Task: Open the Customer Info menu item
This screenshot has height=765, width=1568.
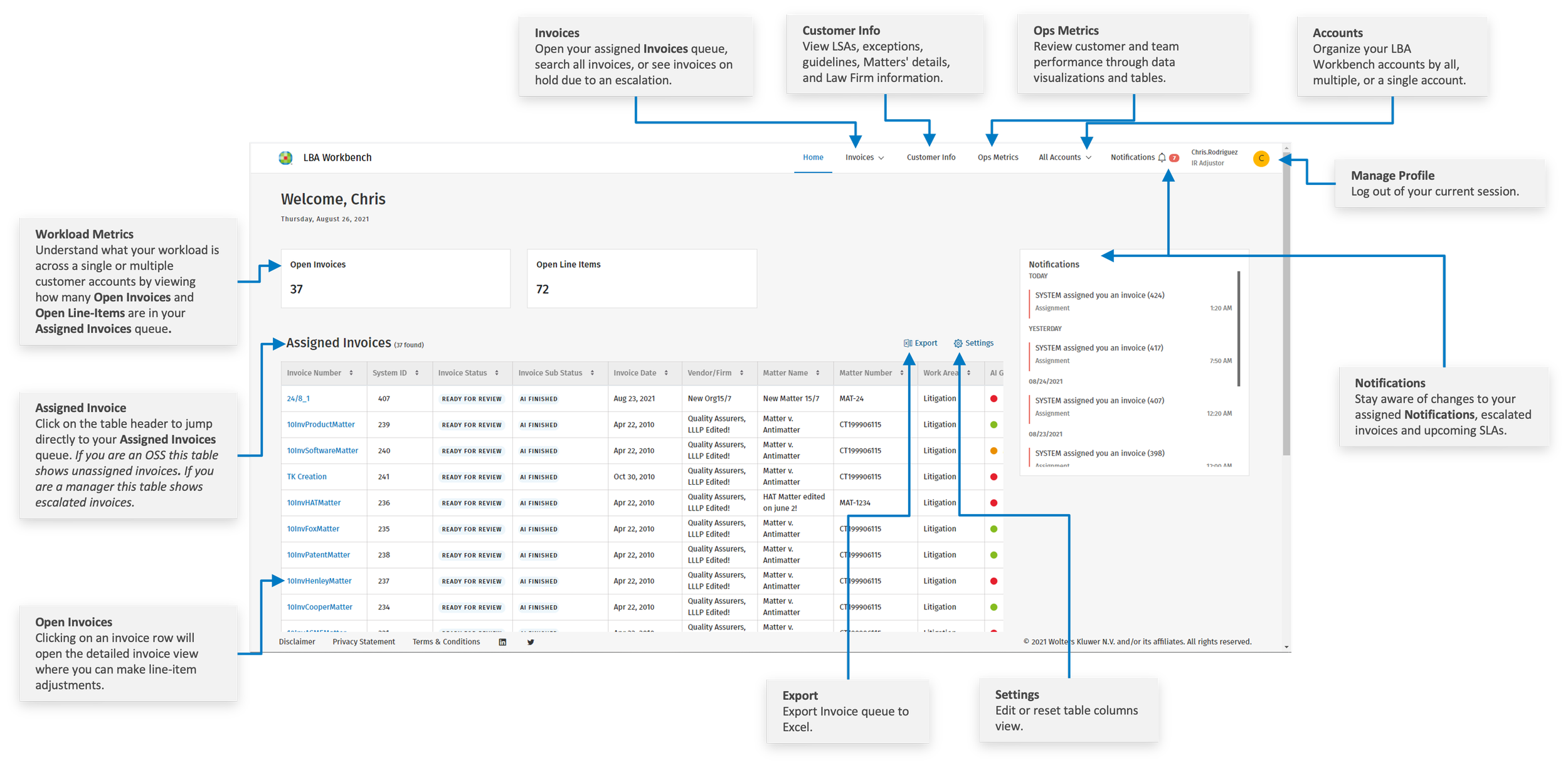Action: coord(931,158)
